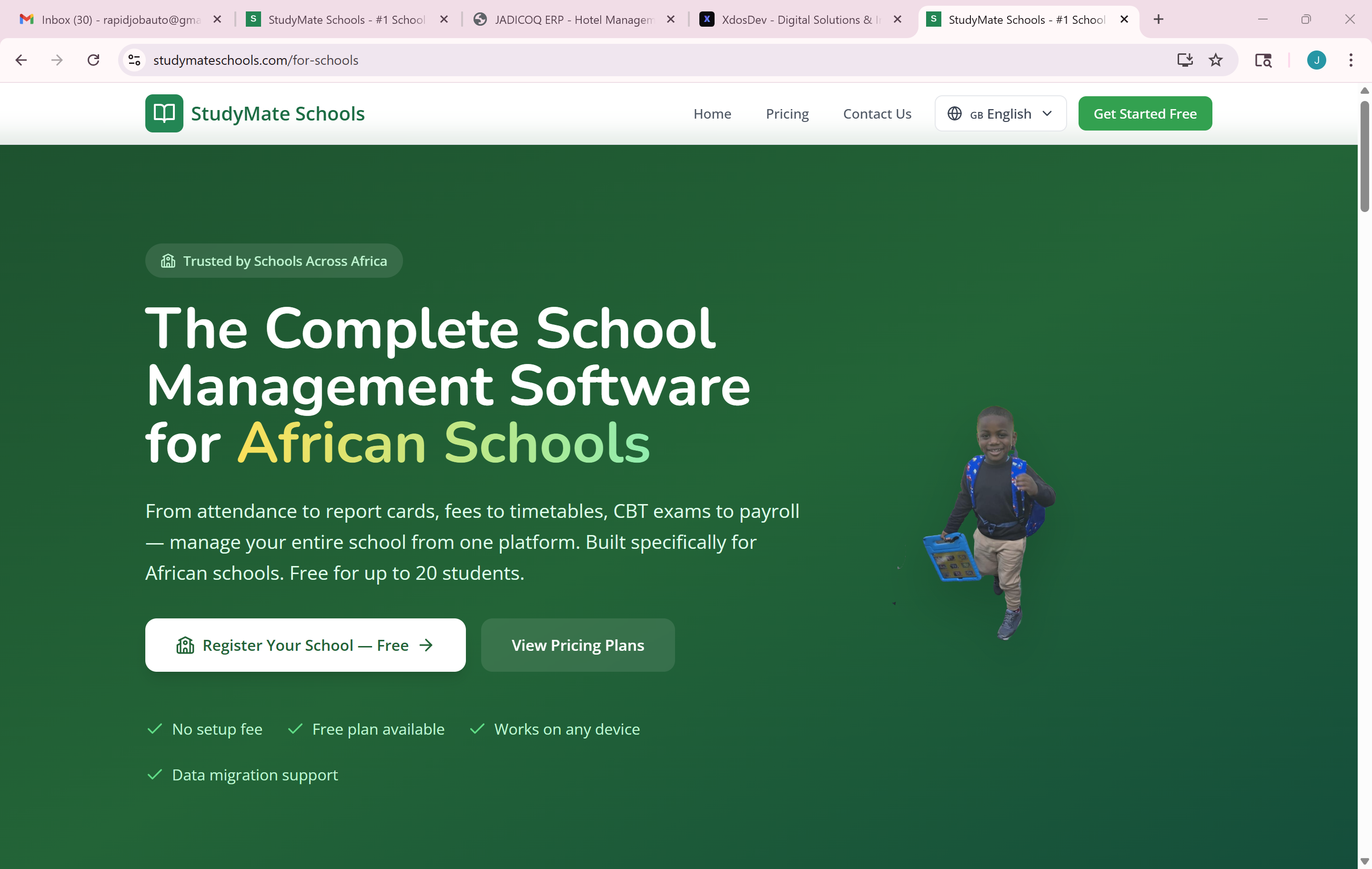Bookmark this page with the star icon
The height and width of the screenshot is (869, 1372).
(1216, 60)
